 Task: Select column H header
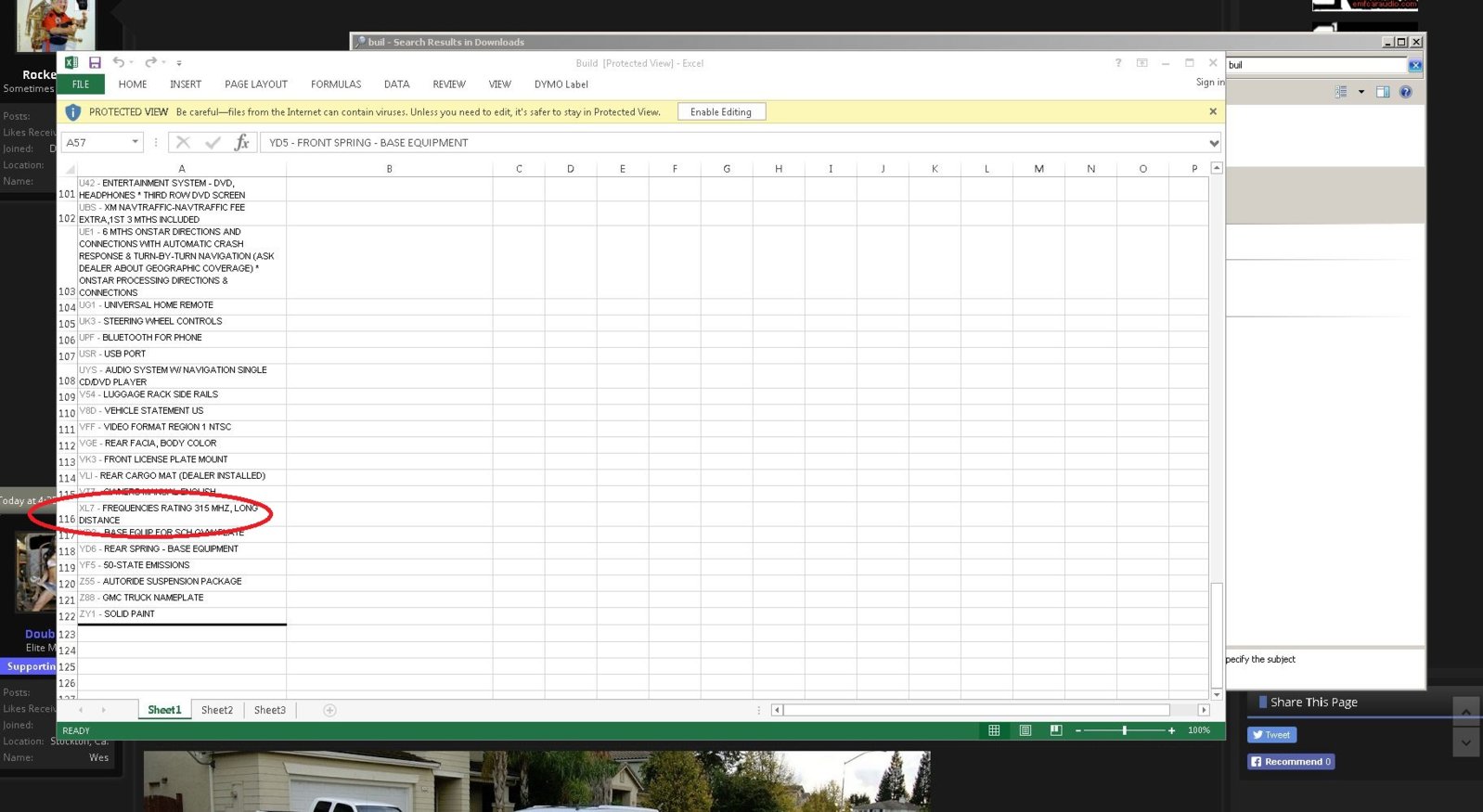(779, 169)
